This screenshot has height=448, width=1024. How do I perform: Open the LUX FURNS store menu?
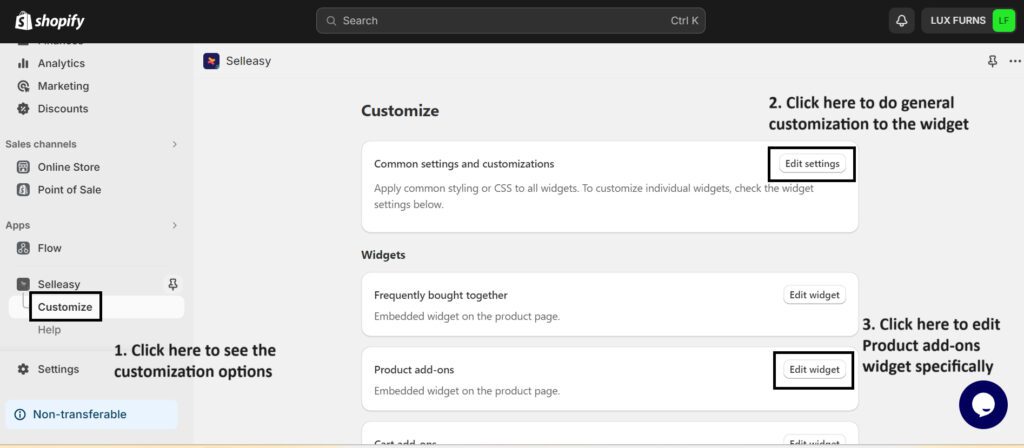(957, 21)
